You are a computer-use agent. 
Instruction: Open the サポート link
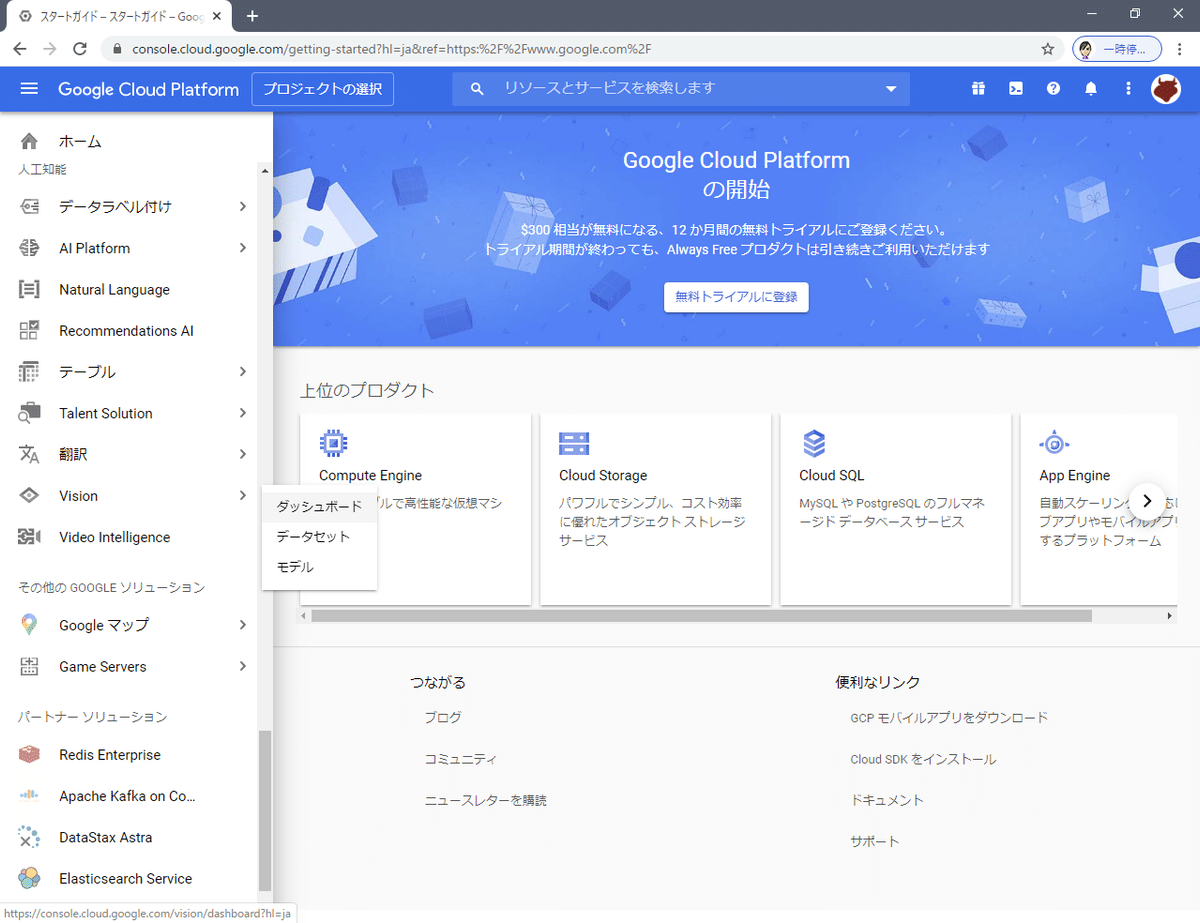(x=875, y=841)
